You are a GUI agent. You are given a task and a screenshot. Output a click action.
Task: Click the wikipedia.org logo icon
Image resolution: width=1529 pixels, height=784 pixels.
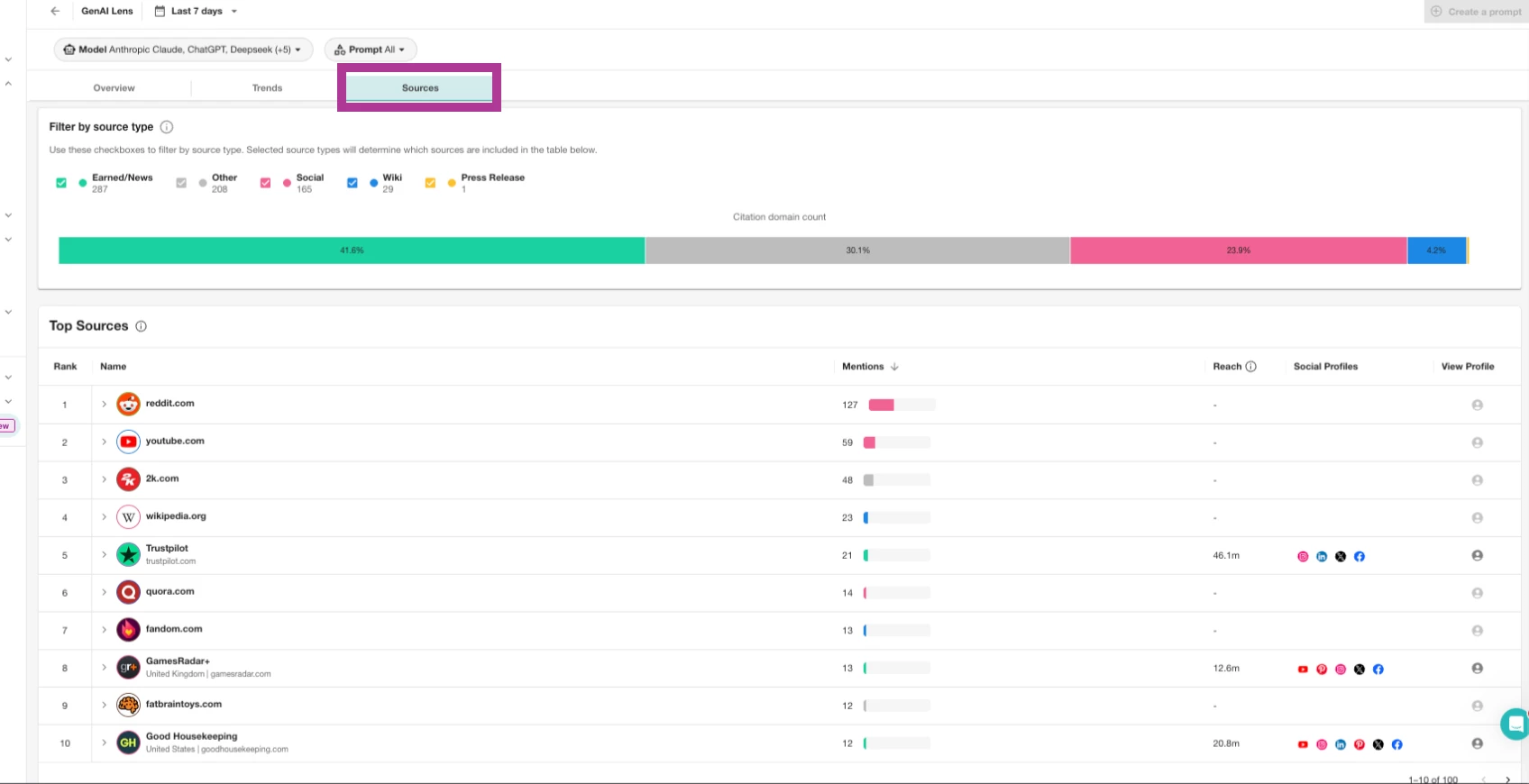129,517
